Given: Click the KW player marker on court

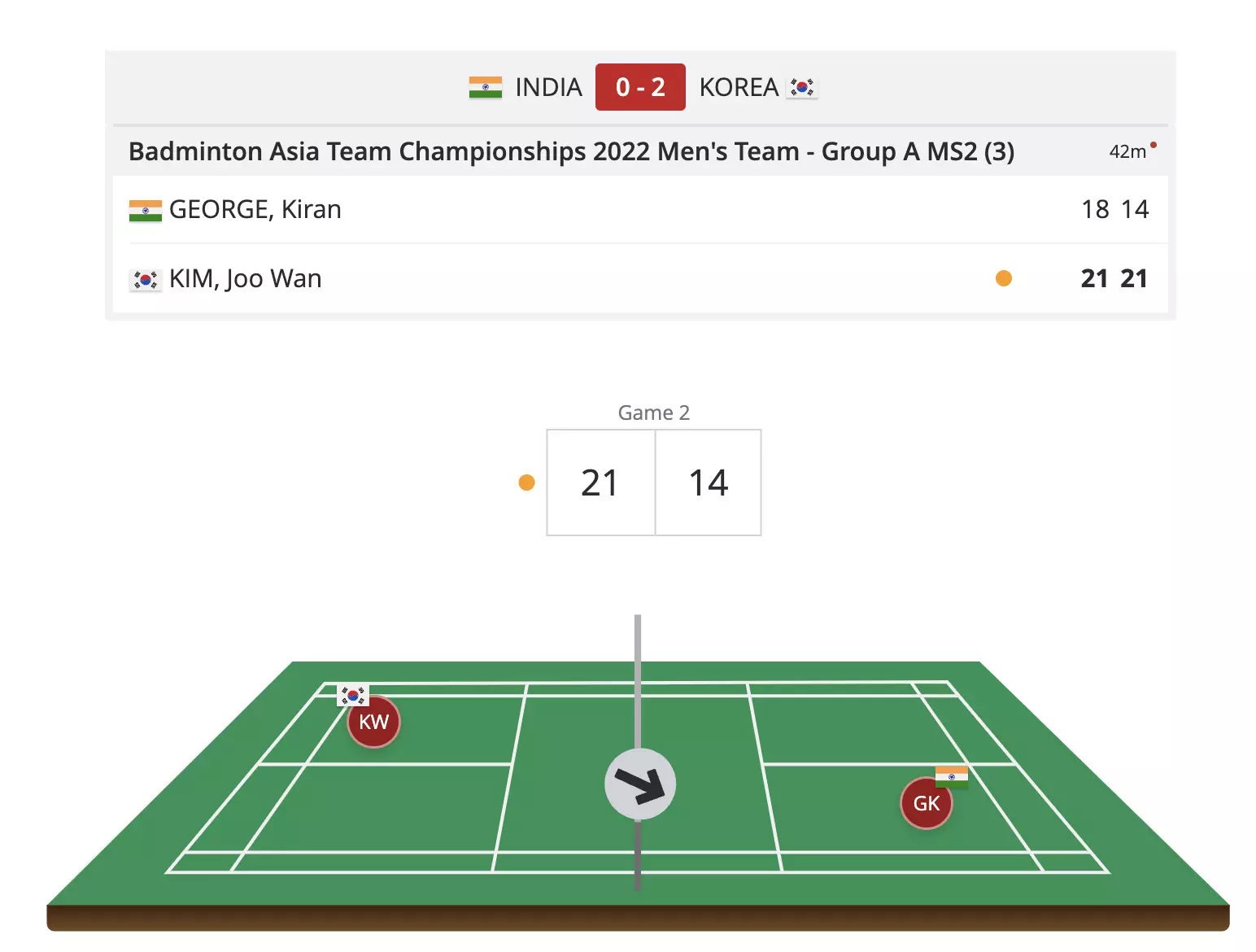Looking at the screenshot, I should (373, 722).
